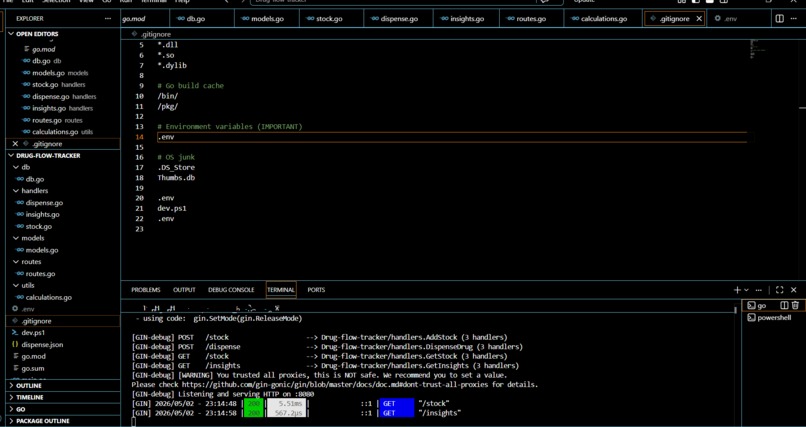
Task: Click the Environment variables comment line
Action: pyautogui.click(x=230, y=126)
